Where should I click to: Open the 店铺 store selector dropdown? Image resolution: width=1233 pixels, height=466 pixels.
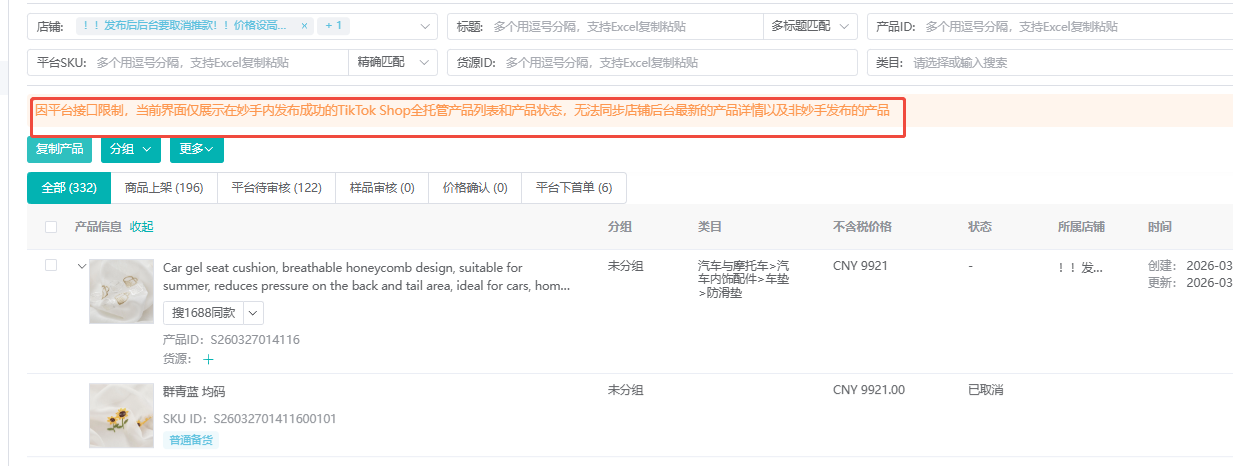427,26
